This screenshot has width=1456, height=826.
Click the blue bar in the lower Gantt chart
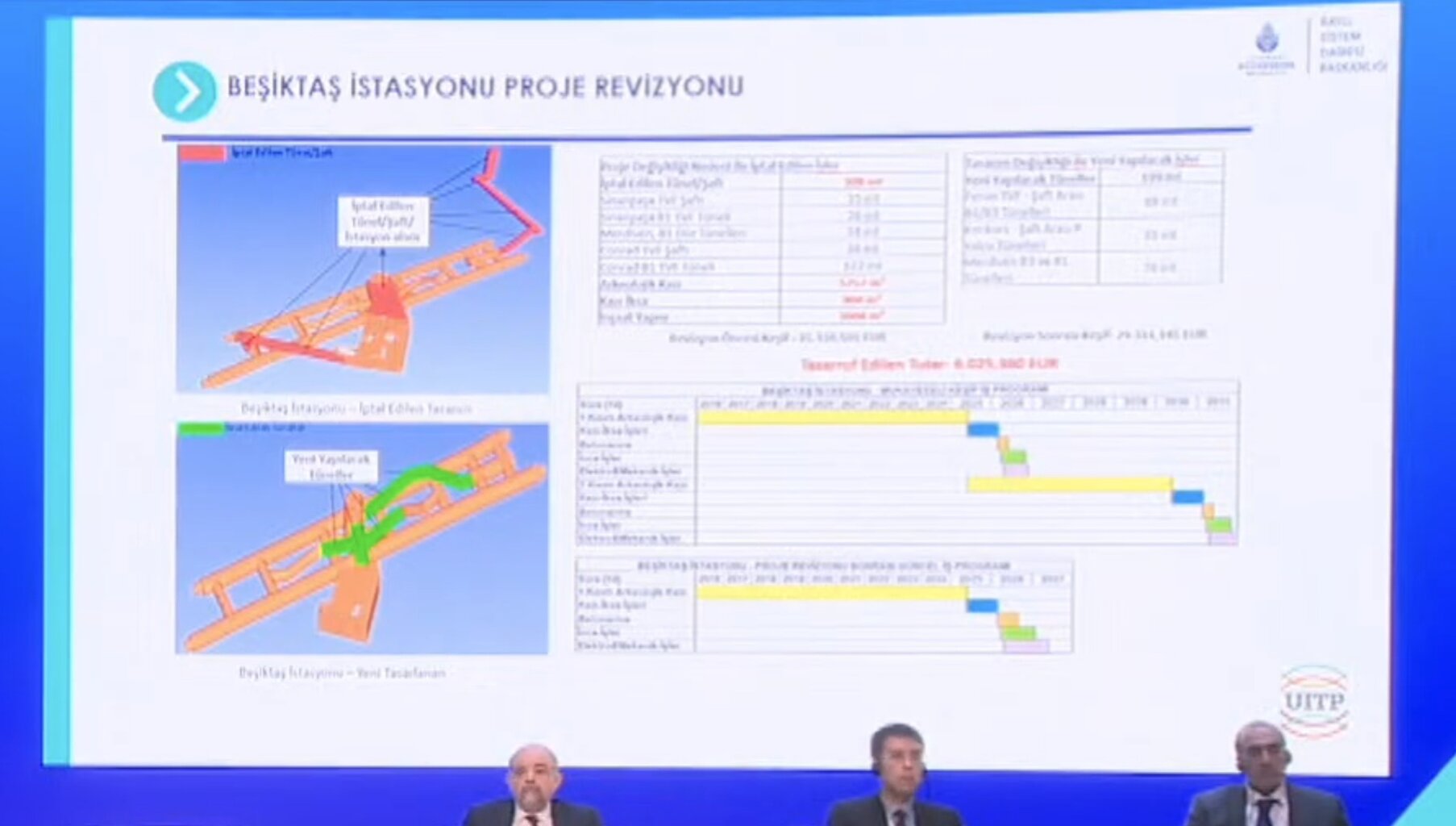[982, 606]
